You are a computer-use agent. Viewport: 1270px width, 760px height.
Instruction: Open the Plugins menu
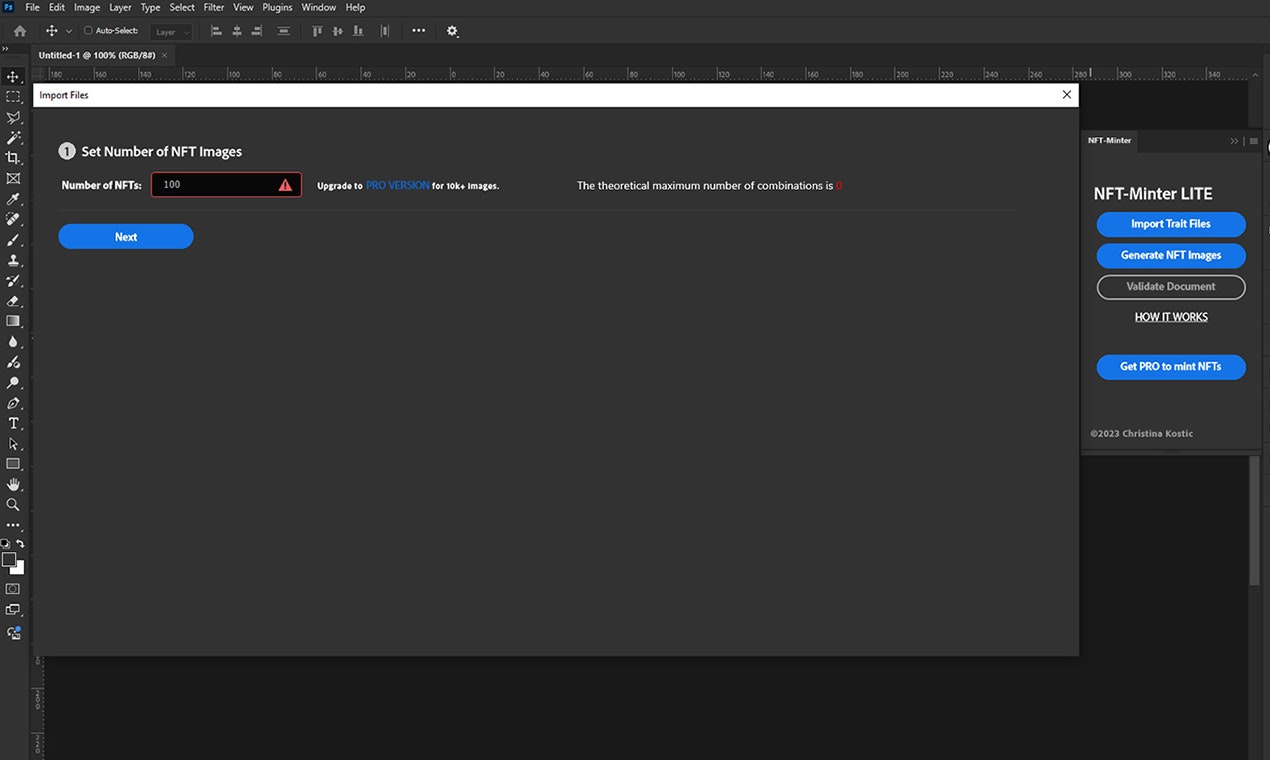[278, 7]
